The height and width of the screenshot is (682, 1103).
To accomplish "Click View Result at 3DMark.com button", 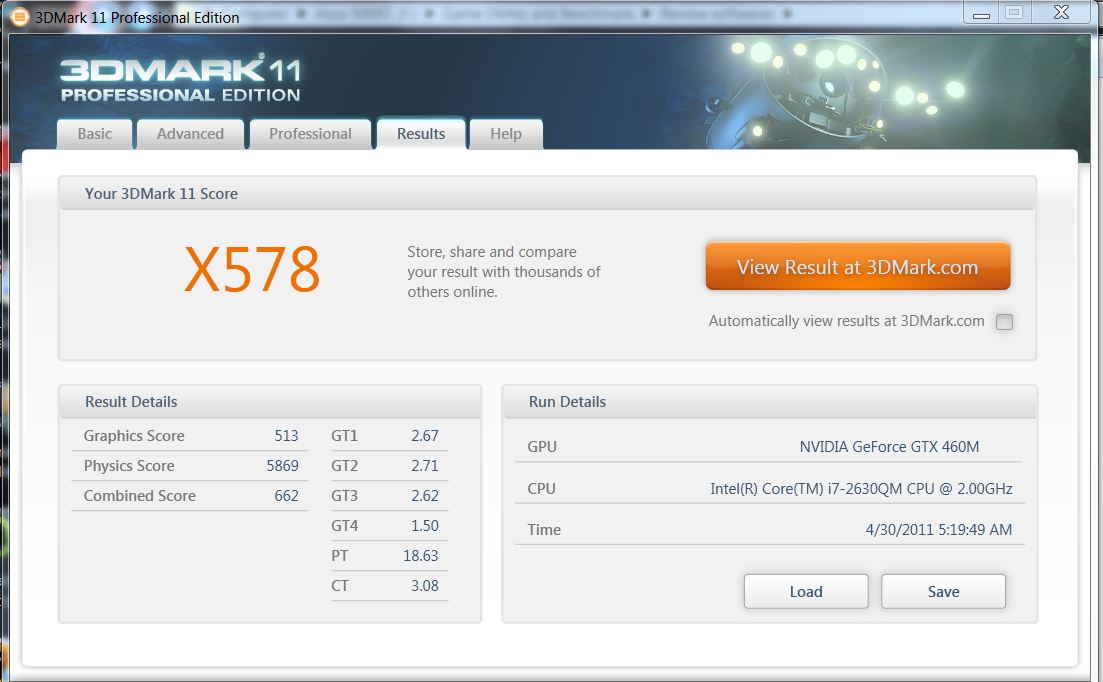I will click(x=857, y=266).
